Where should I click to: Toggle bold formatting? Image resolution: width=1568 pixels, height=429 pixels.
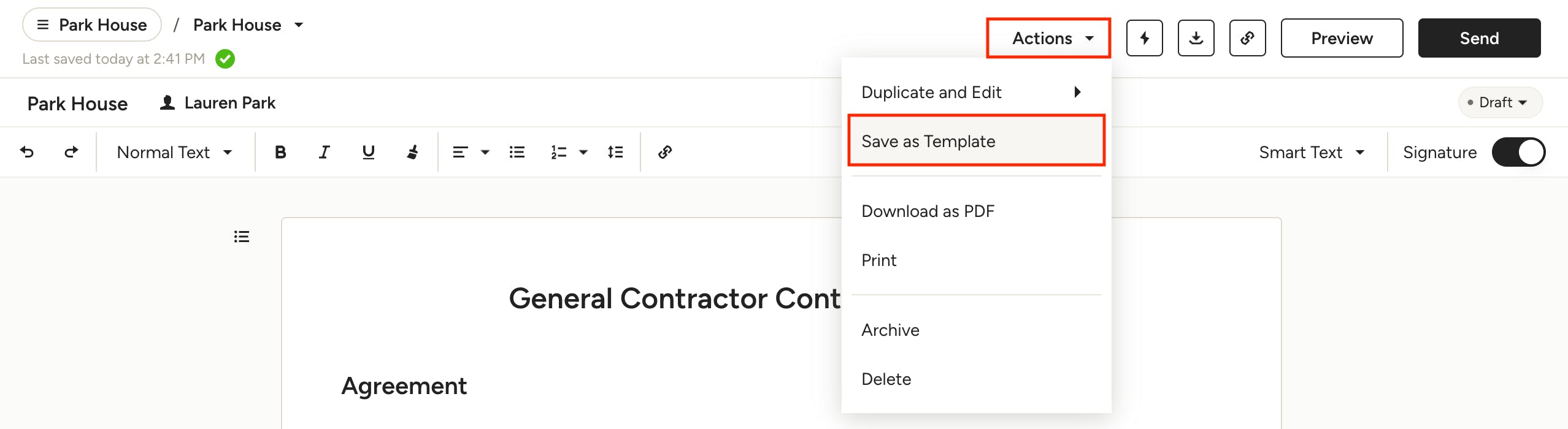(280, 152)
